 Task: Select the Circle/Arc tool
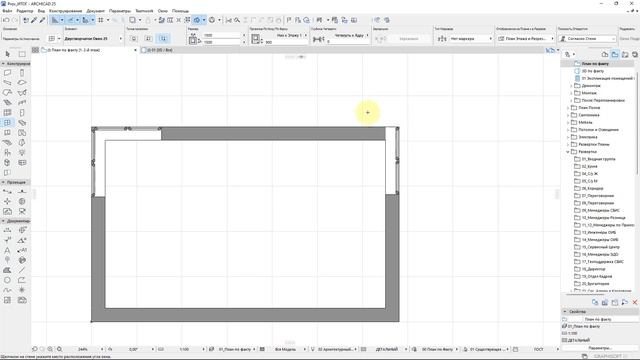coord(7,280)
